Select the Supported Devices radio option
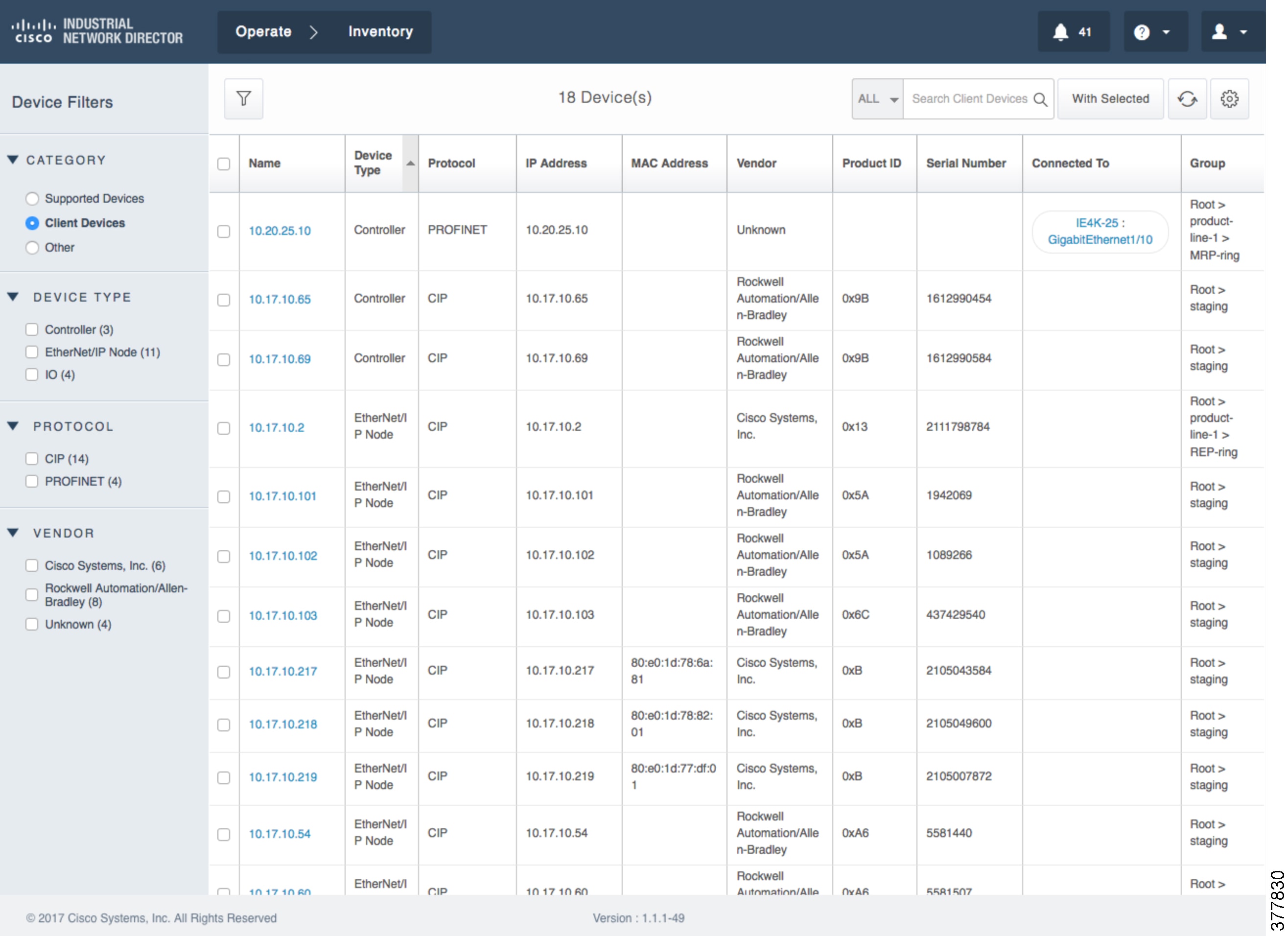Viewport: 1288px width, 936px height. point(32,199)
